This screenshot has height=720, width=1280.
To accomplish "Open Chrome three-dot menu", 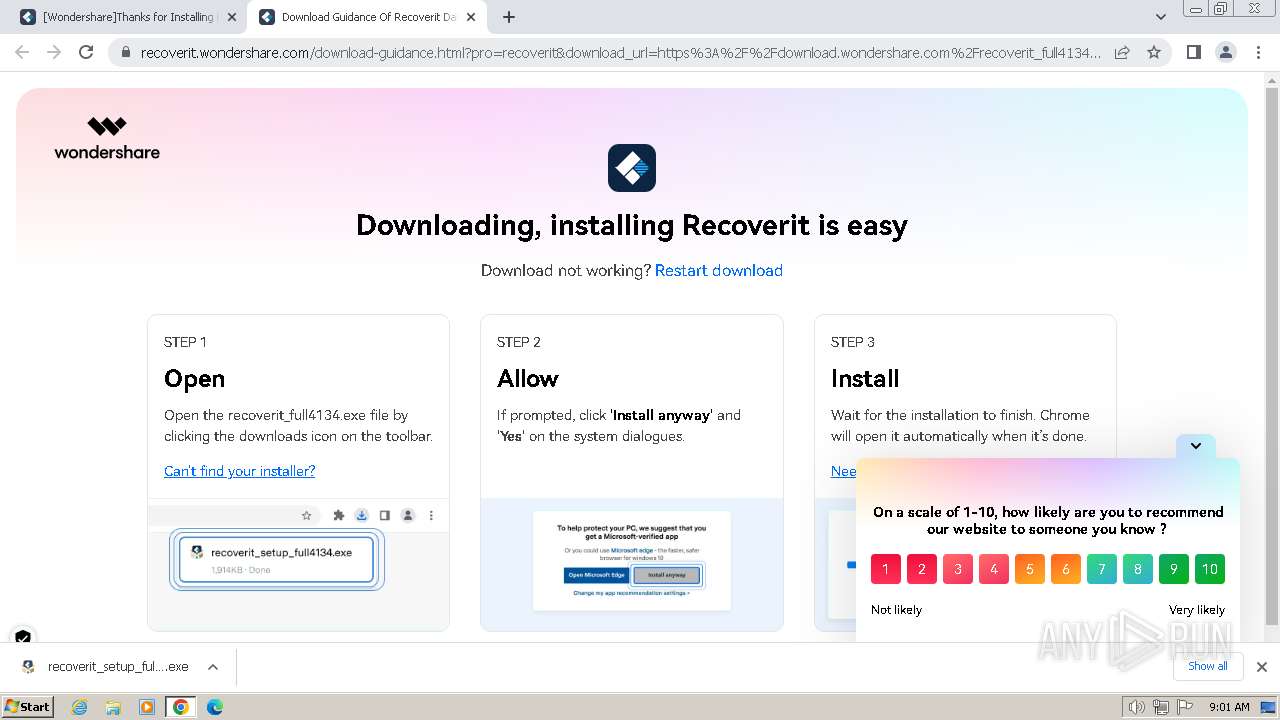I will (1258, 52).
